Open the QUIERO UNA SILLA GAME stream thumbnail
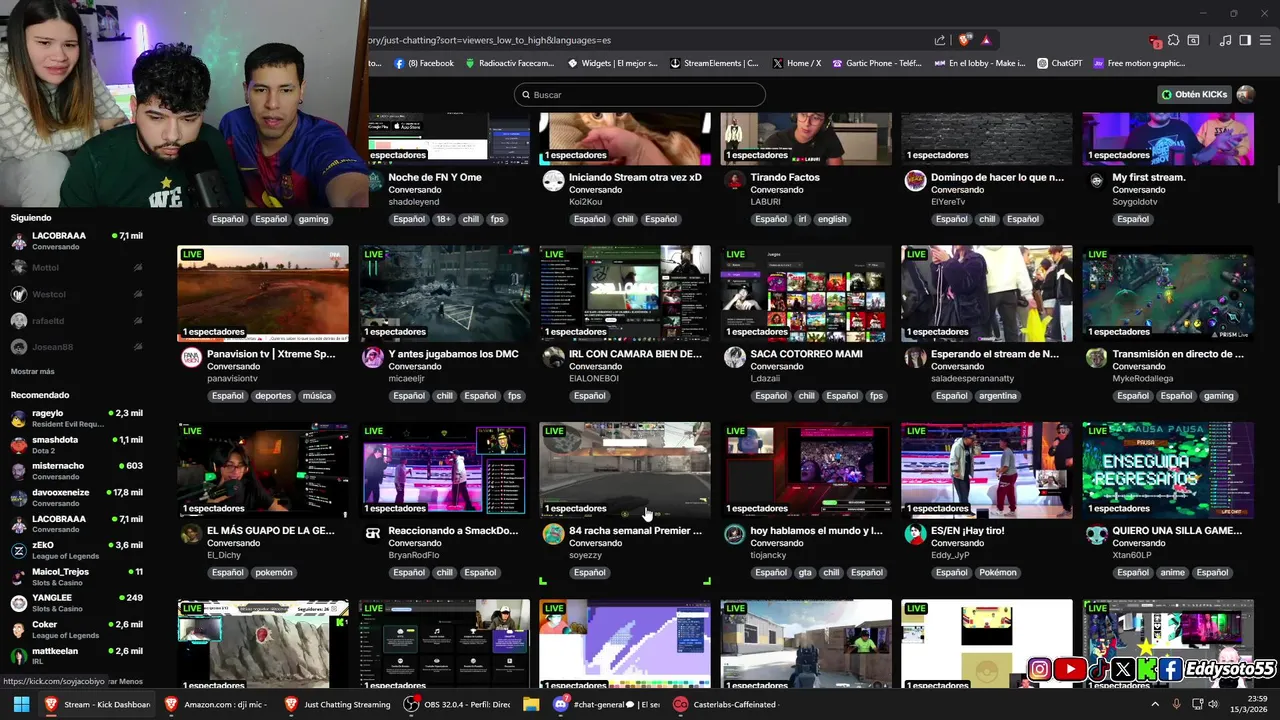The height and width of the screenshot is (720, 1280). (x=1168, y=470)
